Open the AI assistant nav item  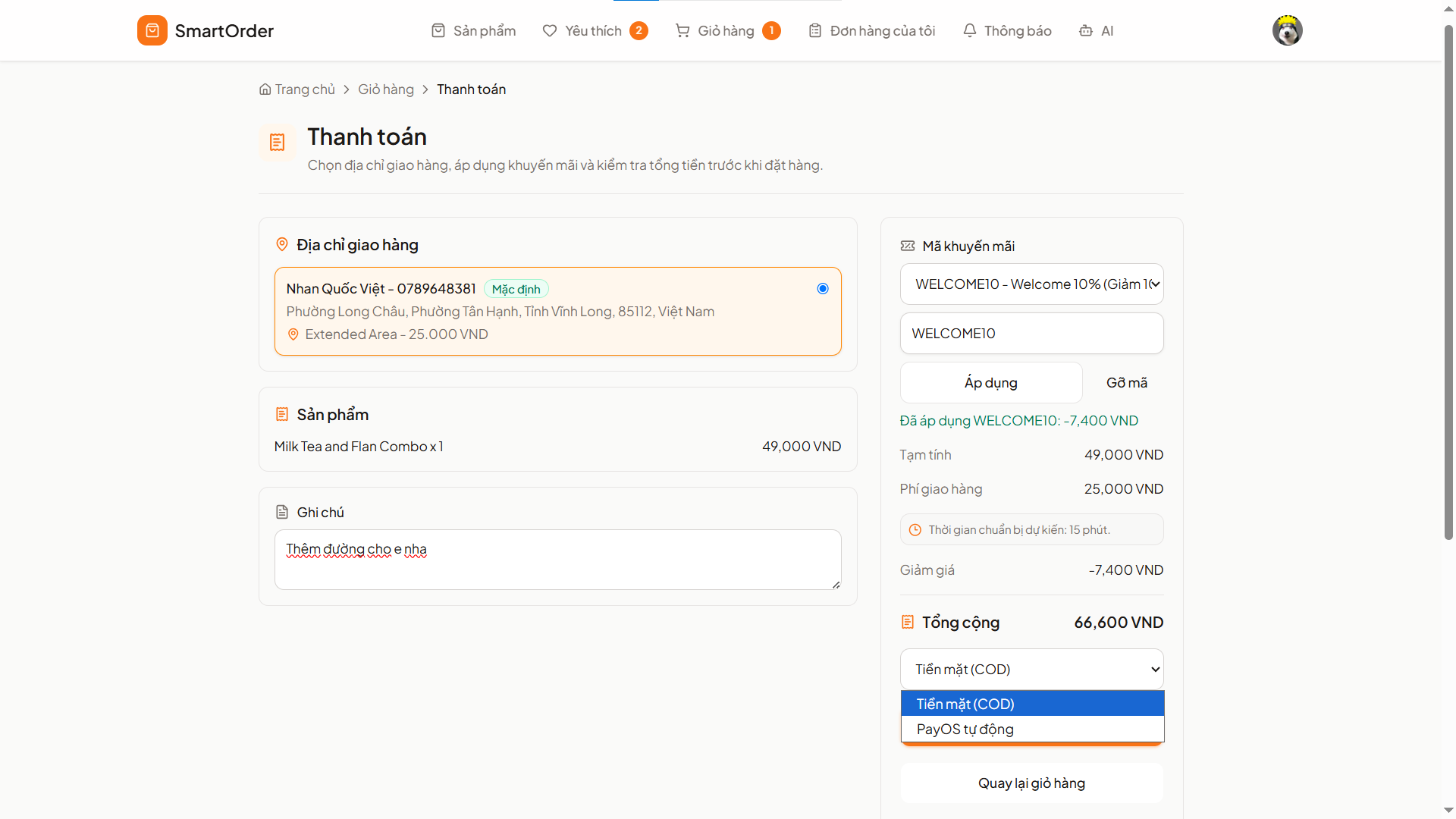point(1097,30)
